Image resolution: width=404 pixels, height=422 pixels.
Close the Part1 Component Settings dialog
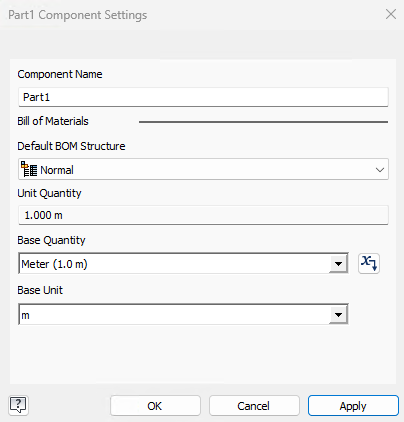point(391,14)
